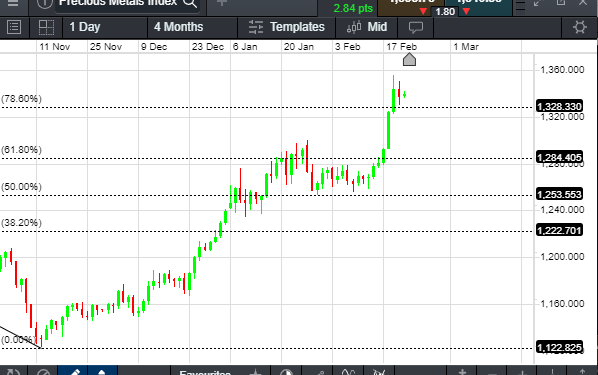Viewport: 598px width, 375px height.
Task: Click the 20 Jan date label
Action: [299, 47]
